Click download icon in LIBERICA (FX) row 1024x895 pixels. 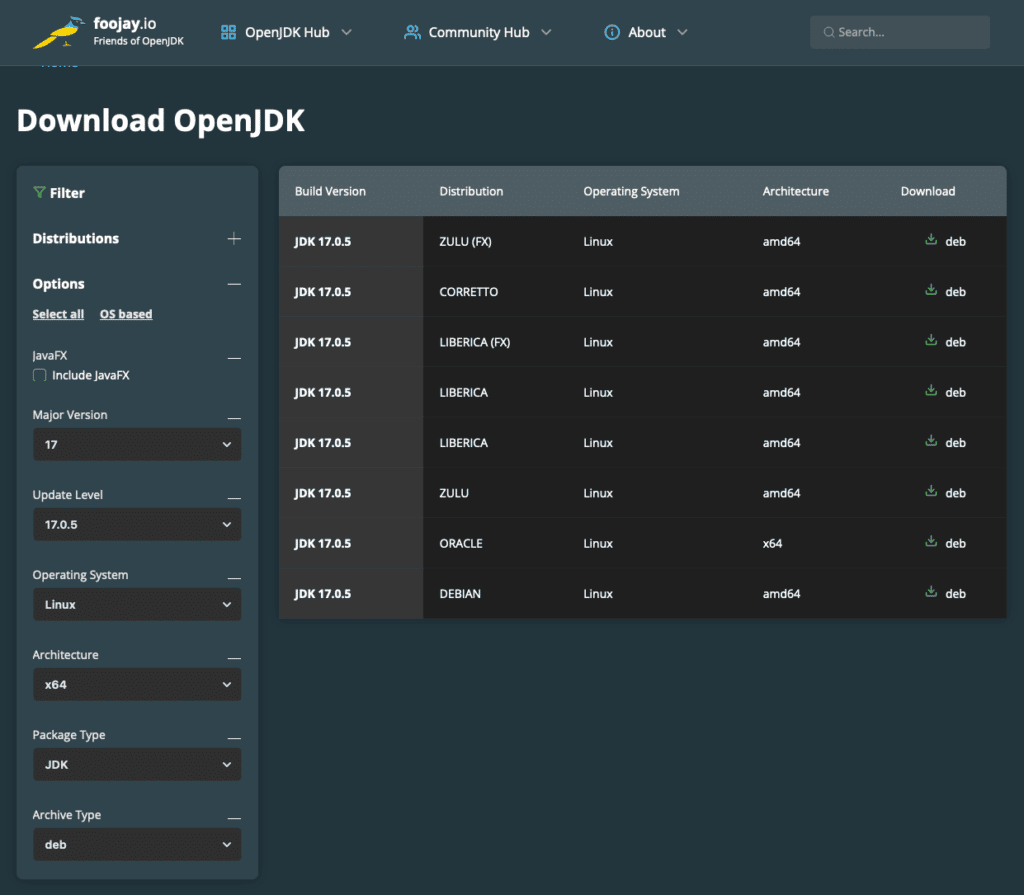click(x=931, y=340)
